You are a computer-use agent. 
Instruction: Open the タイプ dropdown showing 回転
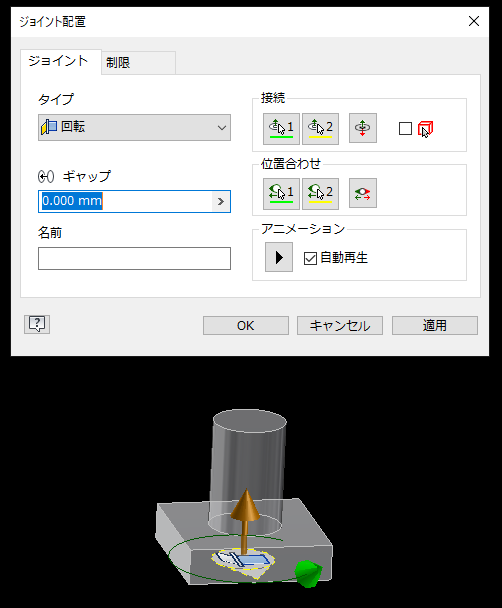click(134, 127)
